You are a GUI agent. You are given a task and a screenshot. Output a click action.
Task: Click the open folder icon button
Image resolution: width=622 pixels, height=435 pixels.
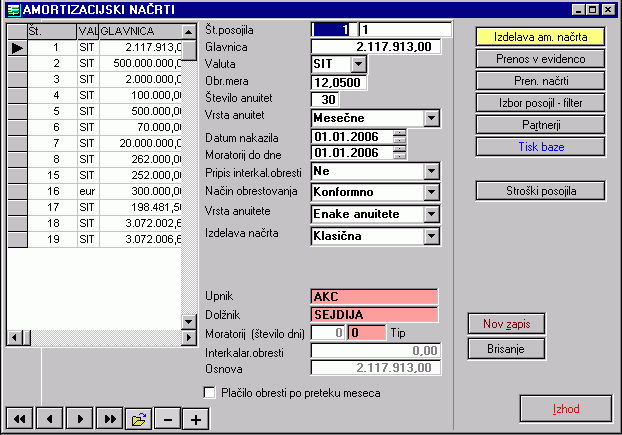pos(139,417)
